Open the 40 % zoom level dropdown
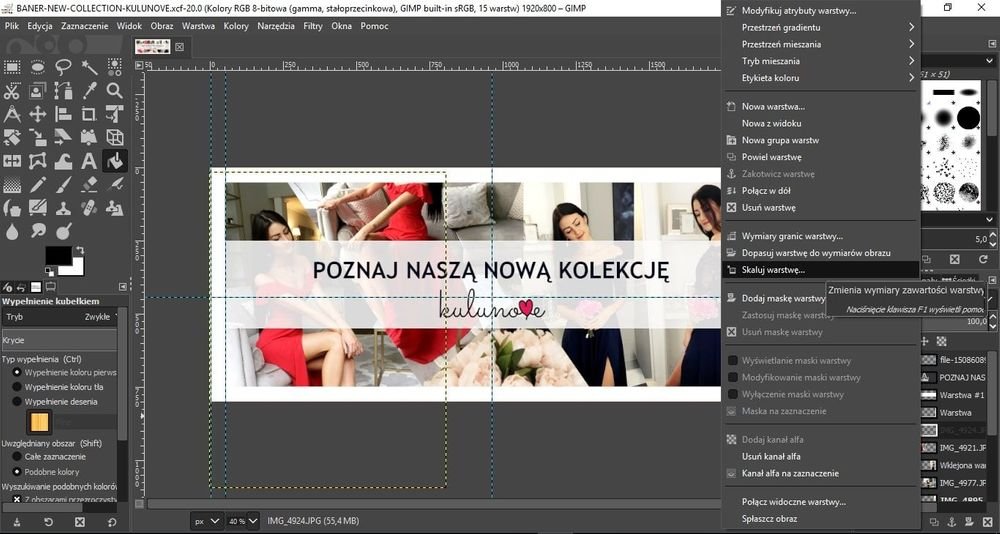The width and height of the screenshot is (1000, 534). tap(244, 521)
